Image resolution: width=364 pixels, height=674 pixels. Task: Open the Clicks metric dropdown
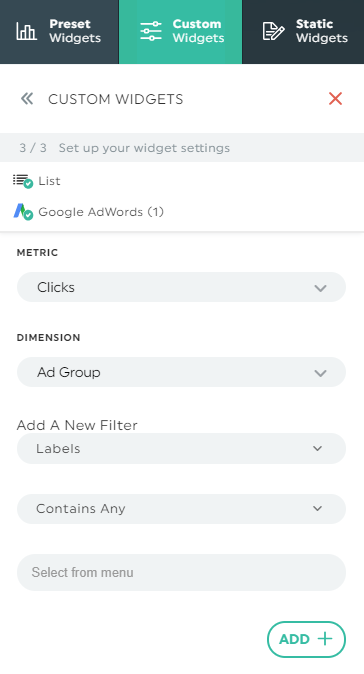(x=181, y=287)
